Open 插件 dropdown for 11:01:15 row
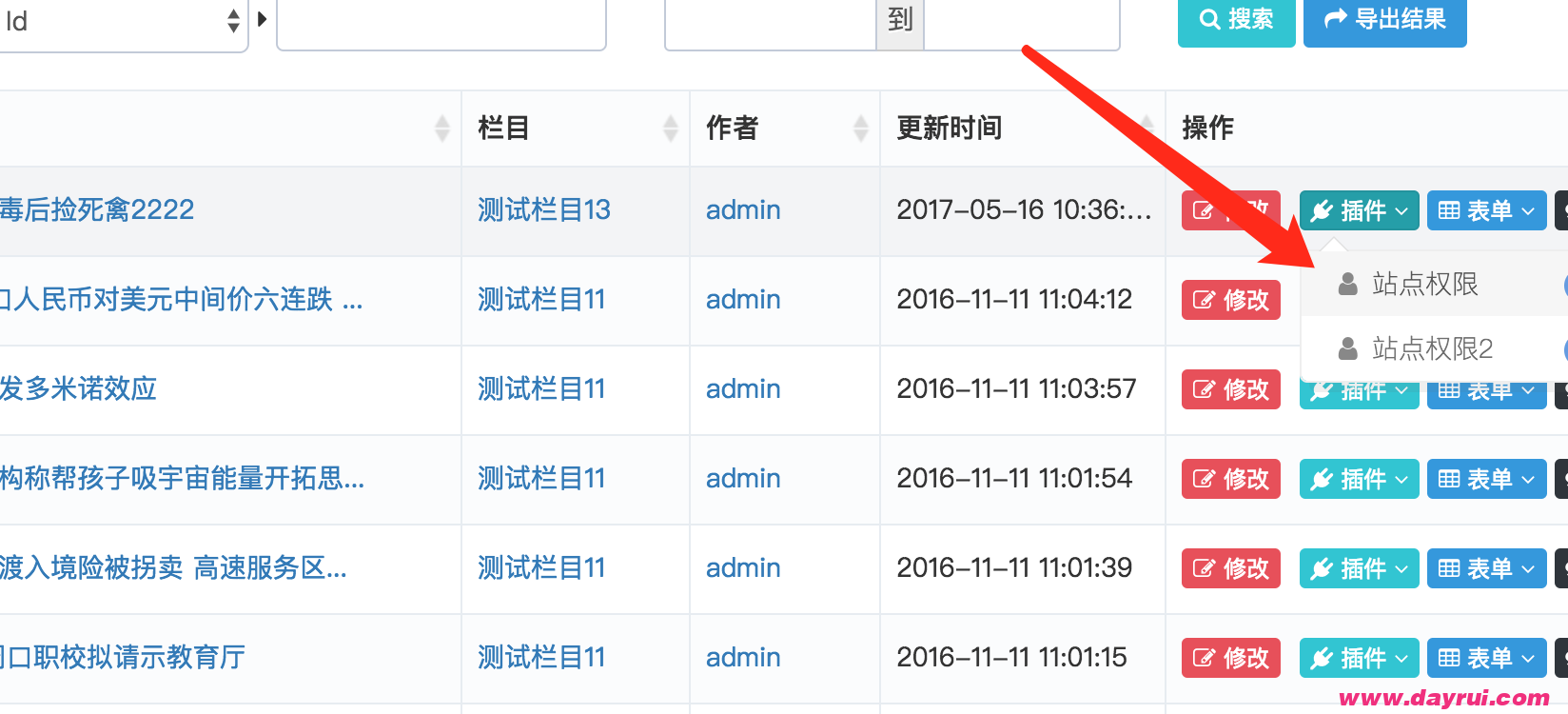Screen dimensions: 1568x714 (x=1359, y=658)
